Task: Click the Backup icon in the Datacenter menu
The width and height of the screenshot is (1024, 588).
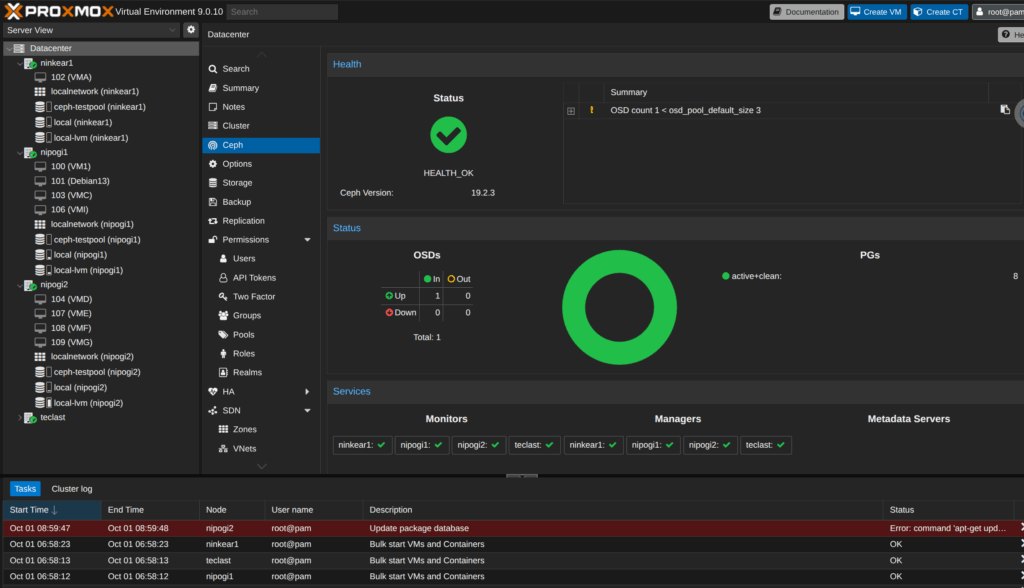Action: [212, 202]
